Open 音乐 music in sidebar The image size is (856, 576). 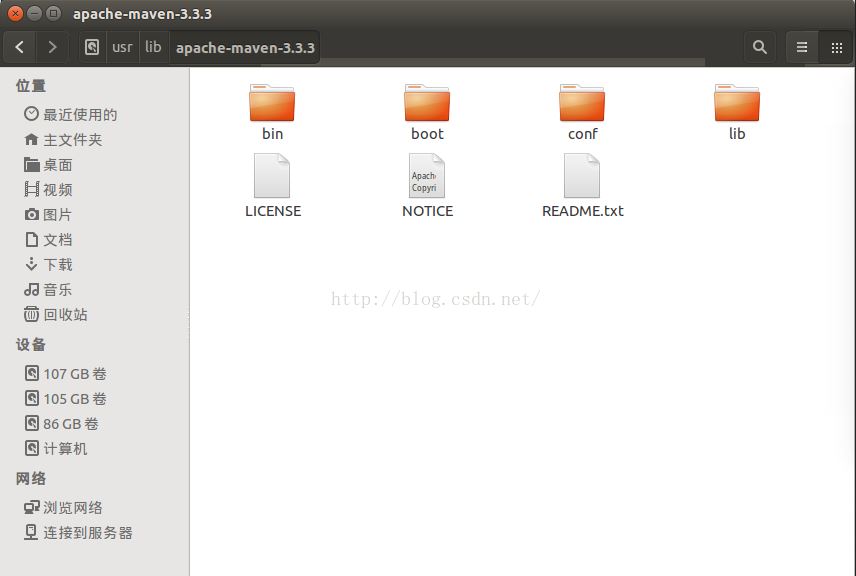[x=95, y=289]
